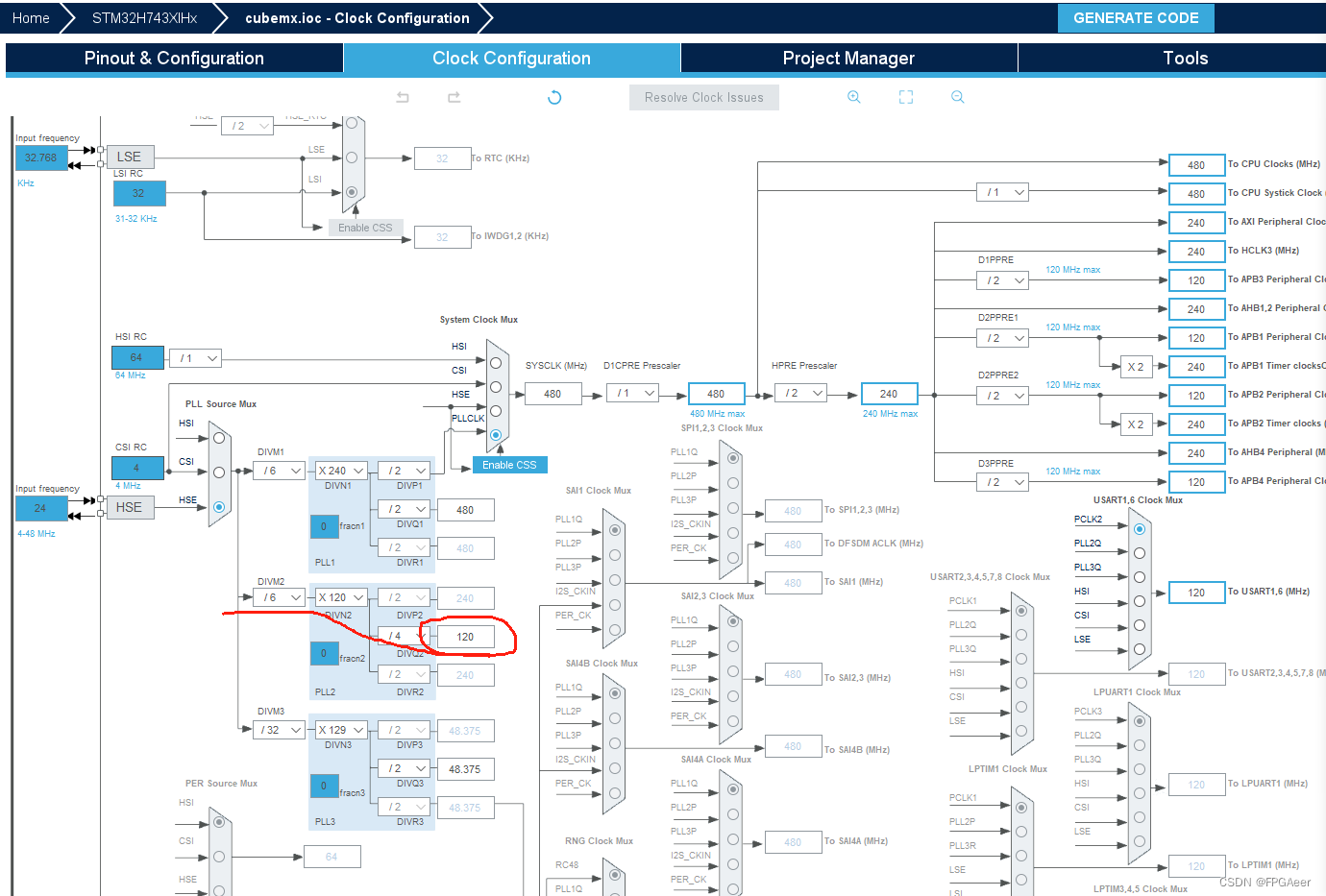Image resolution: width=1326 pixels, height=896 pixels.
Task: Select HSE in the System Clock Mux
Action: click(x=496, y=411)
